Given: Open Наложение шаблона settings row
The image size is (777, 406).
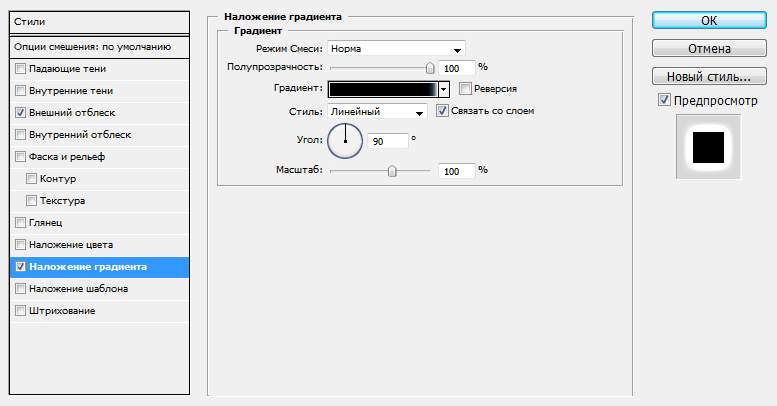Looking at the screenshot, I should [99, 289].
